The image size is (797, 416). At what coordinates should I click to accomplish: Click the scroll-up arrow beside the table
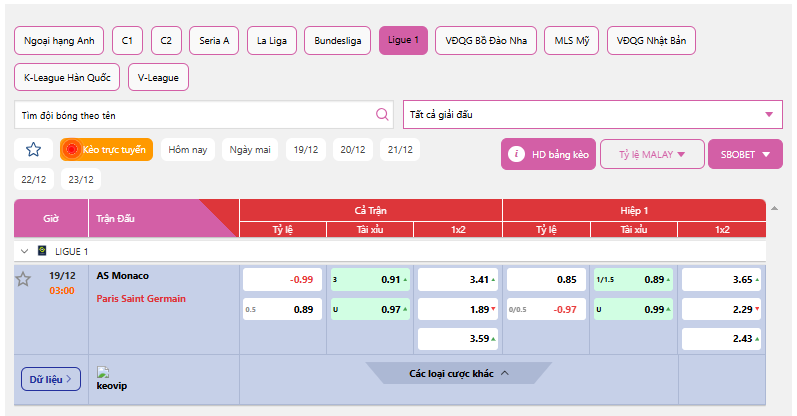tap(774, 208)
